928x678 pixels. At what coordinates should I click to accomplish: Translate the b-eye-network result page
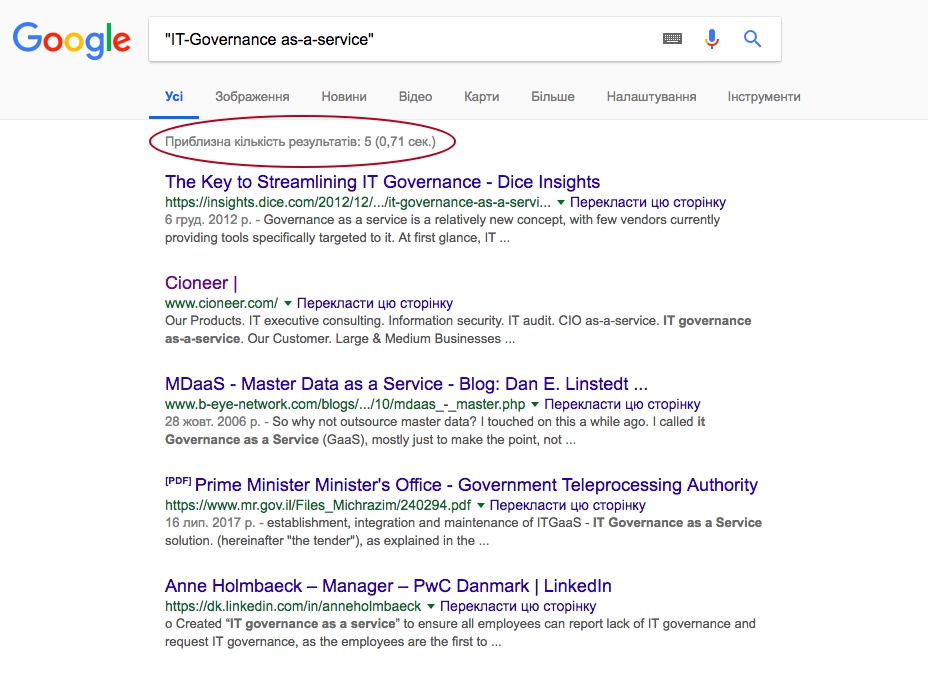point(622,405)
